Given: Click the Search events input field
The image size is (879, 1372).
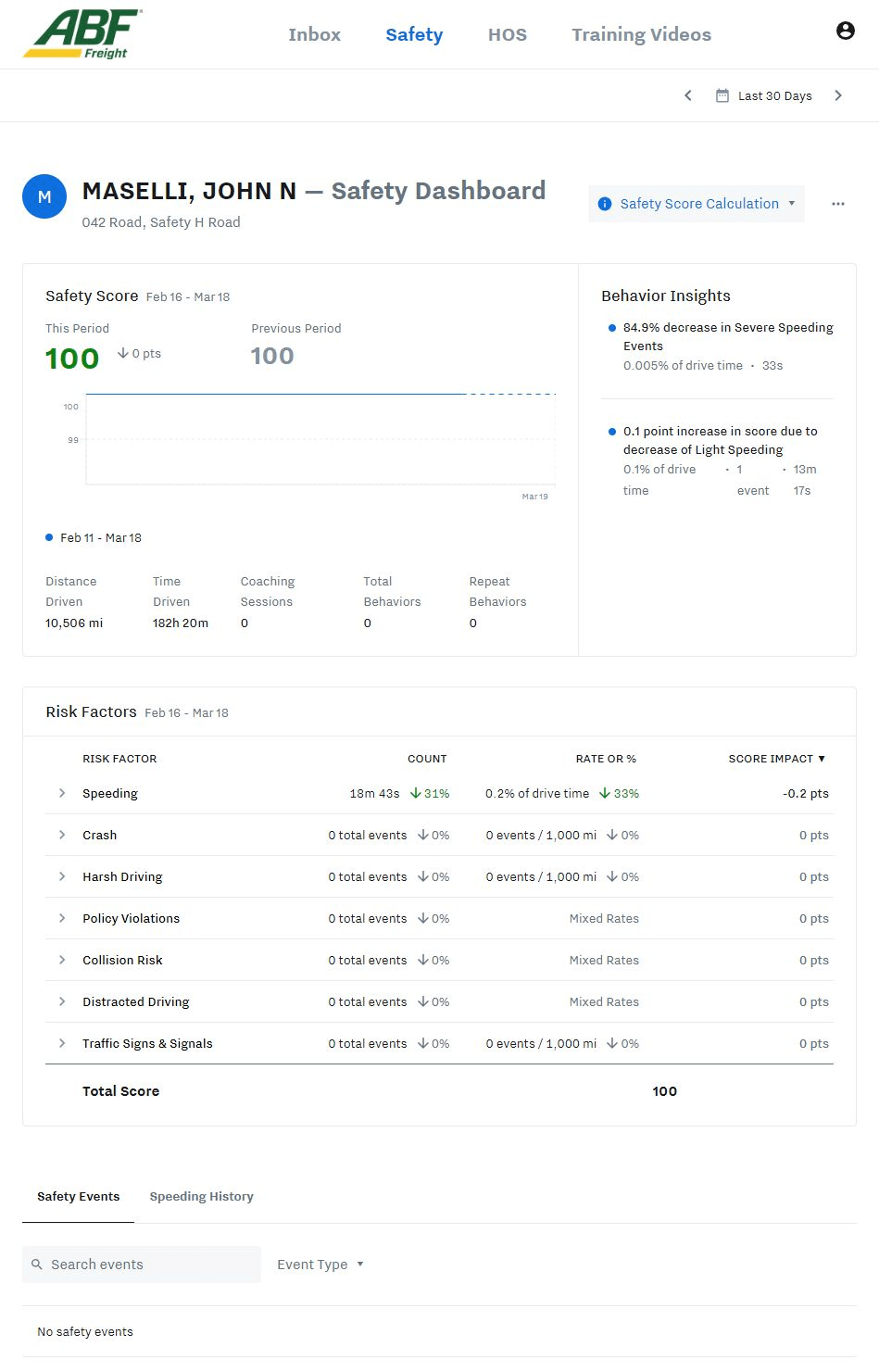Looking at the screenshot, I should (x=148, y=1265).
